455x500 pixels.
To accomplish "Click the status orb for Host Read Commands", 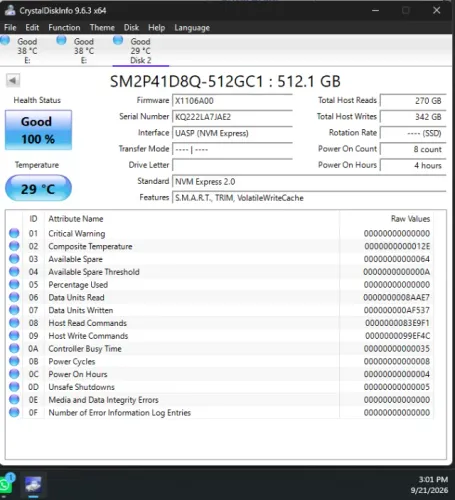I will [14, 323].
